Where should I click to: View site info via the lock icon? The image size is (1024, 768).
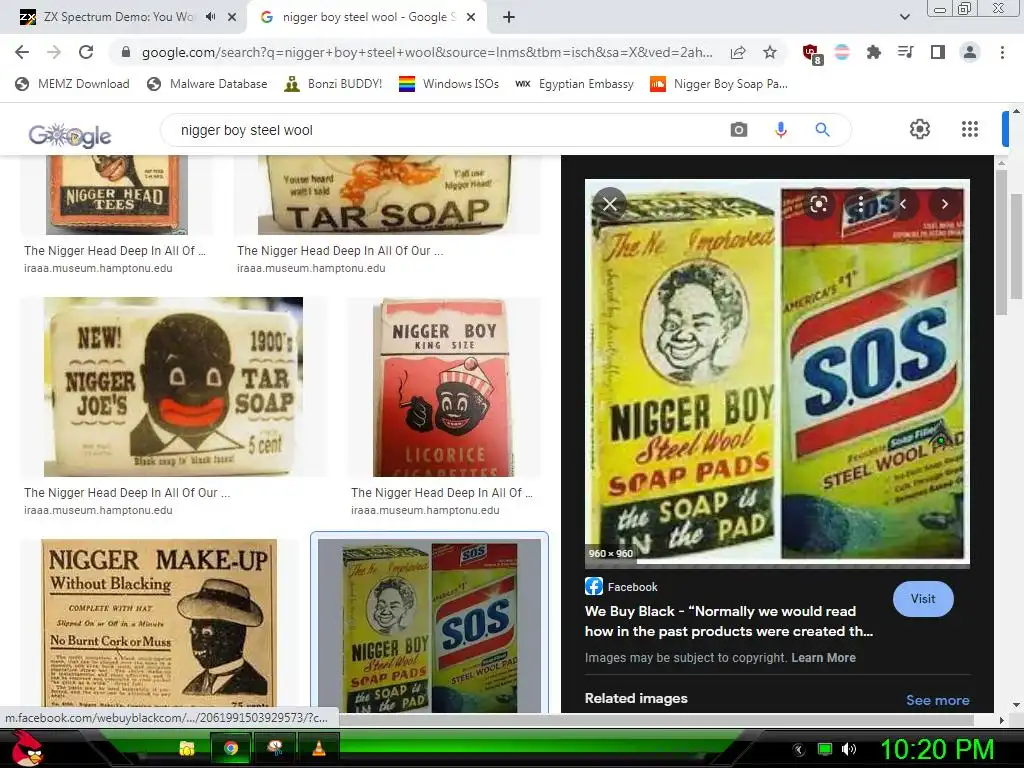126,52
